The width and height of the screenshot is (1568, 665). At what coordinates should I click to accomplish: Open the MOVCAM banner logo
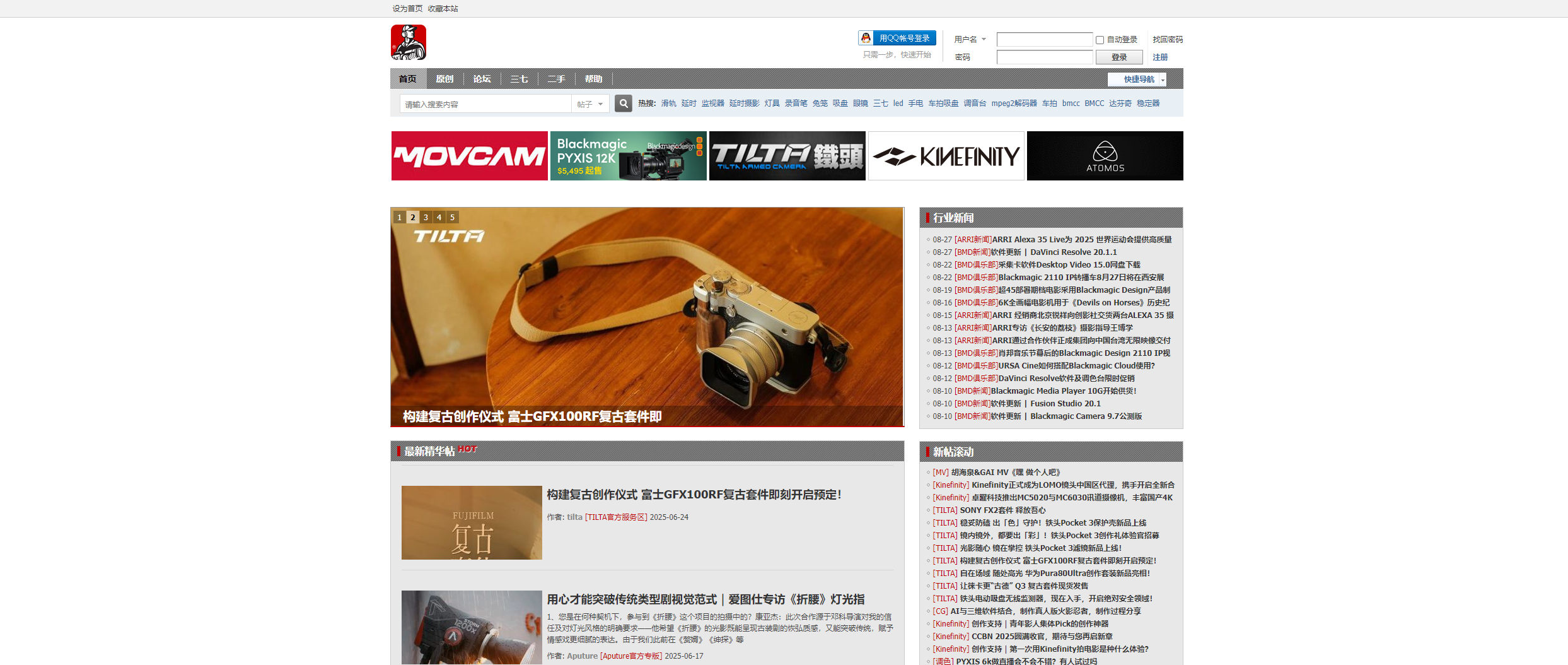[469, 156]
